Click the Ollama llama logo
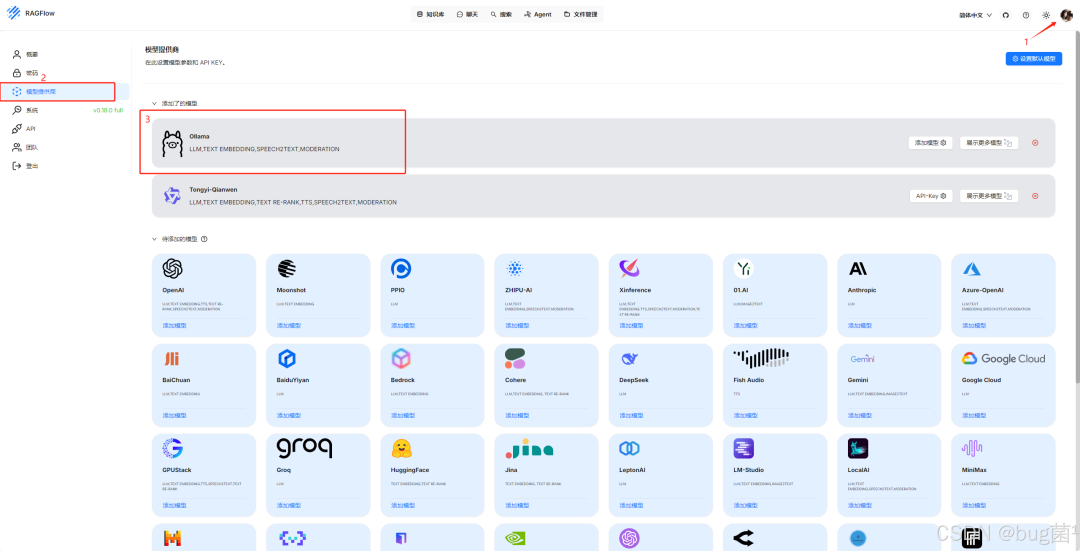Image resolution: width=1080 pixels, height=551 pixels. [x=172, y=143]
